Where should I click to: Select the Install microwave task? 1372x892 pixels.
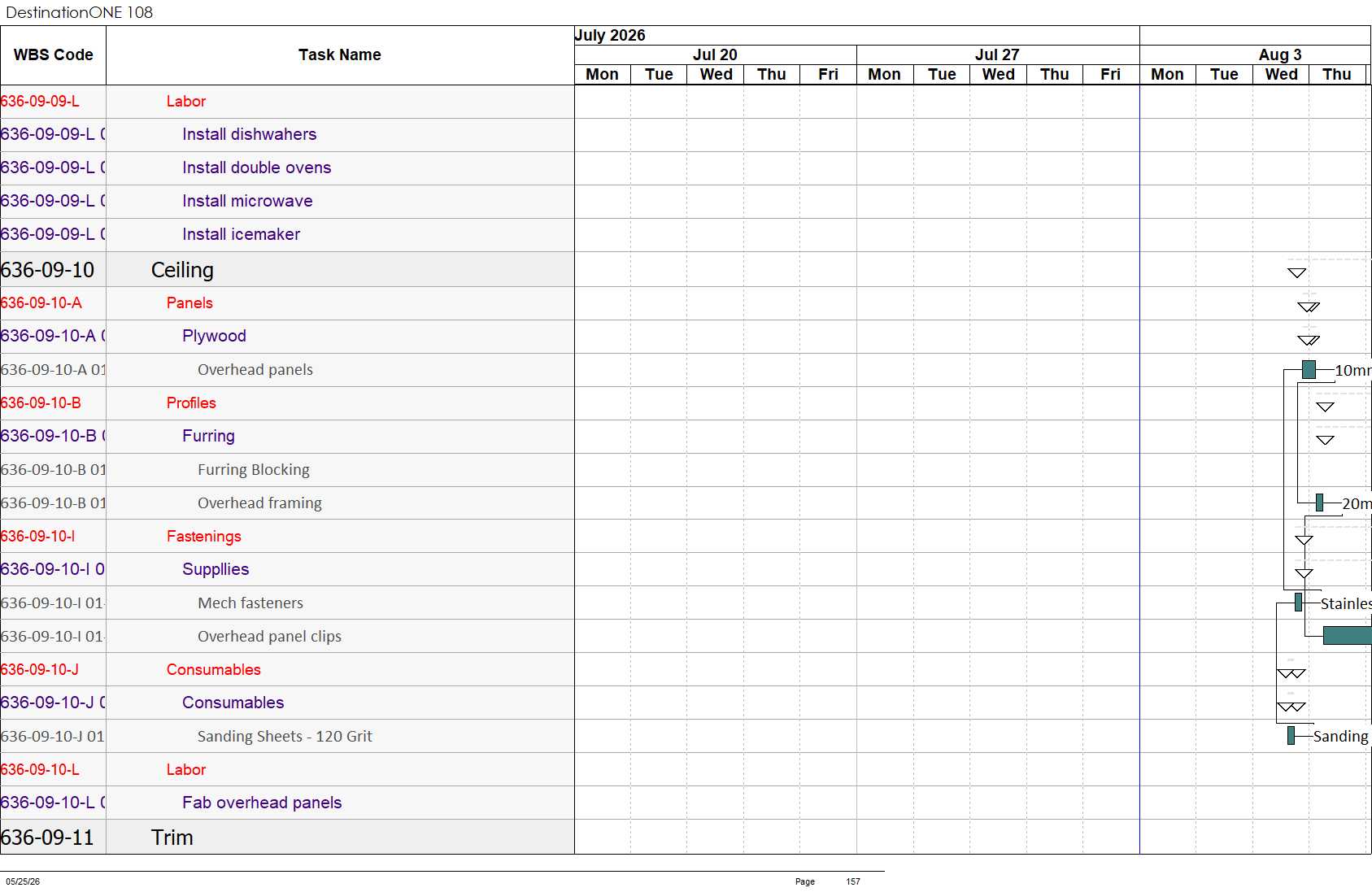click(x=287, y=202)
